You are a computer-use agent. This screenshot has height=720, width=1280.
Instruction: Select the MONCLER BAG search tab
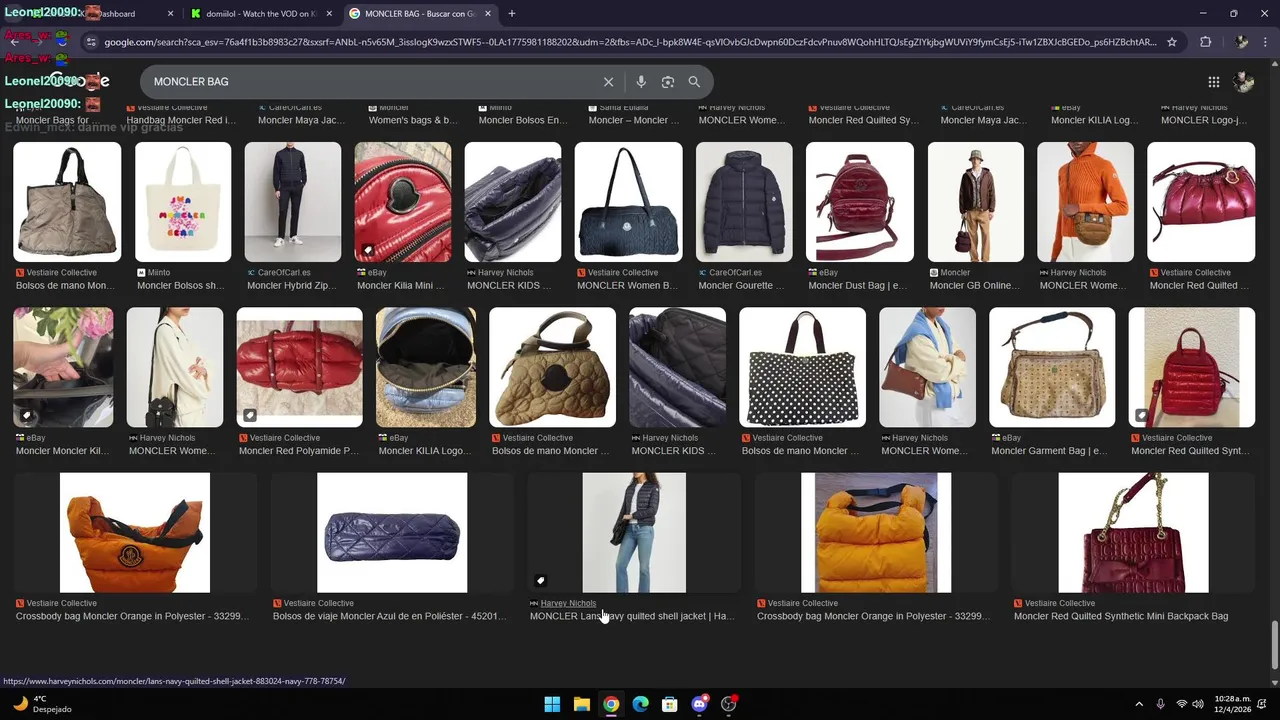[x=420, y=14]
